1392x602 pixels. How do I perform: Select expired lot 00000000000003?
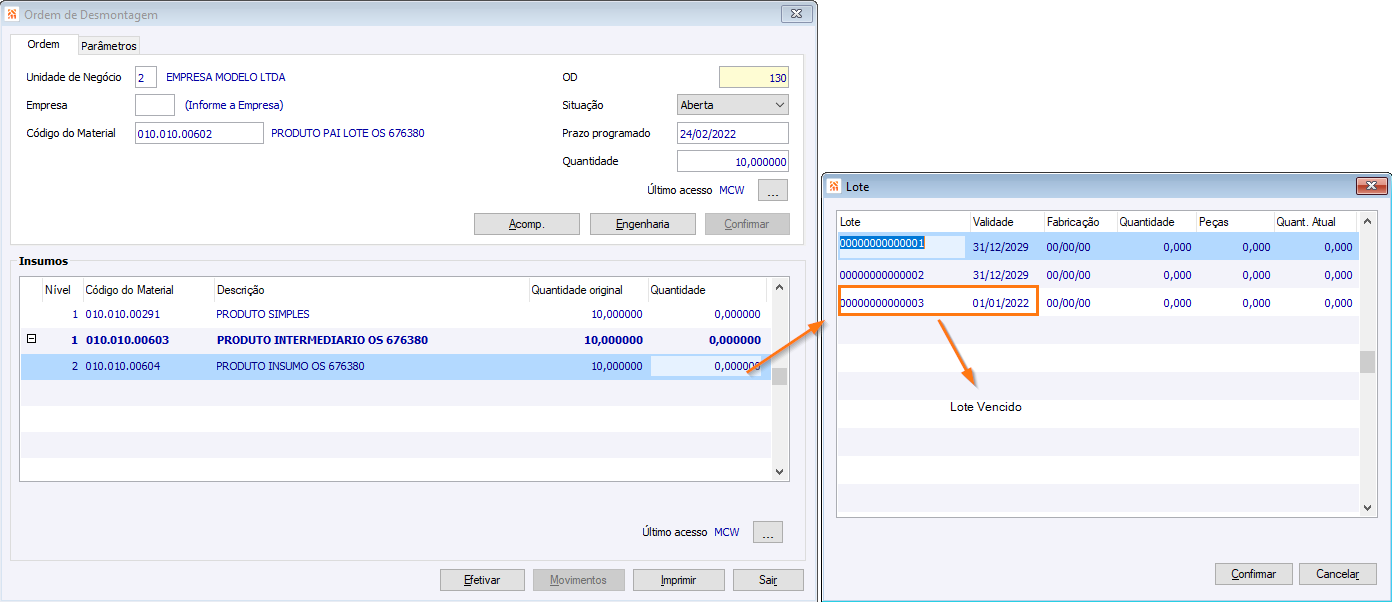(1098, 302)
